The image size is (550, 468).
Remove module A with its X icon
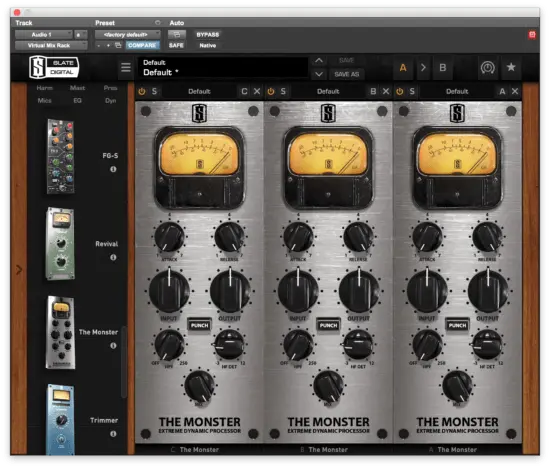[x=515, y=91]
